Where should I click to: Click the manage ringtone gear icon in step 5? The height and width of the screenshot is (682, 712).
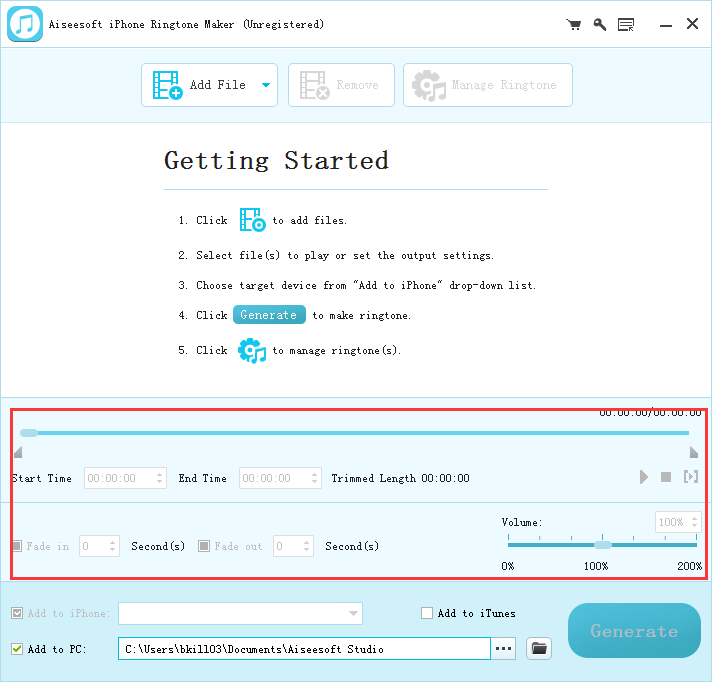click(x=252, y=351)
